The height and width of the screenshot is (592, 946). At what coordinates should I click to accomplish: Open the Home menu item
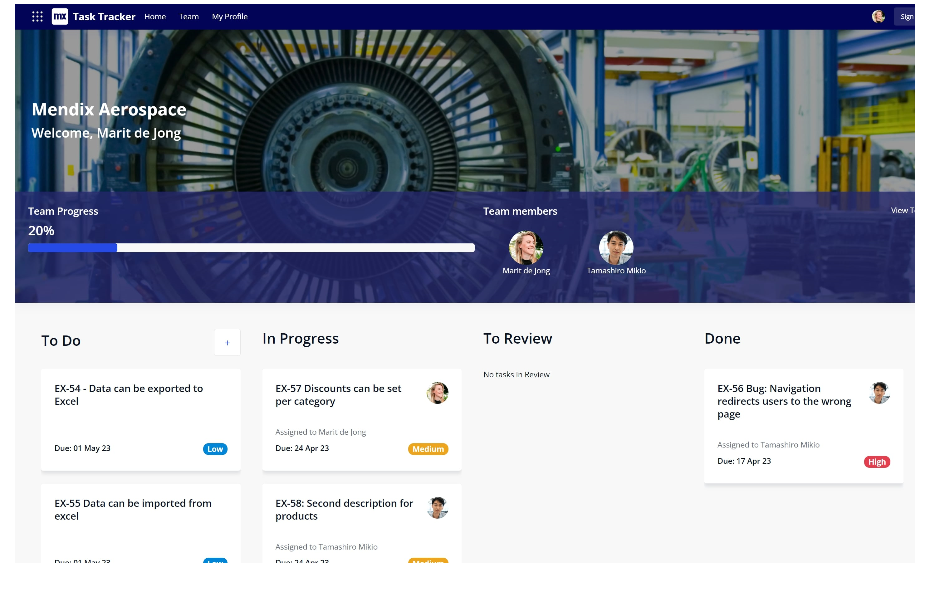click(x=154, y=16)
